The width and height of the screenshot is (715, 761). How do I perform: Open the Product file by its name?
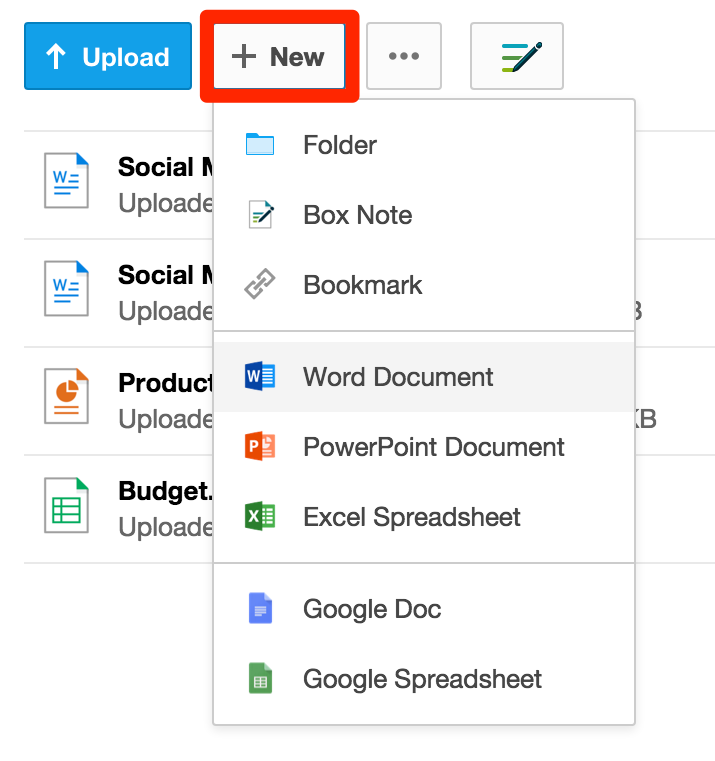point(165,383)
